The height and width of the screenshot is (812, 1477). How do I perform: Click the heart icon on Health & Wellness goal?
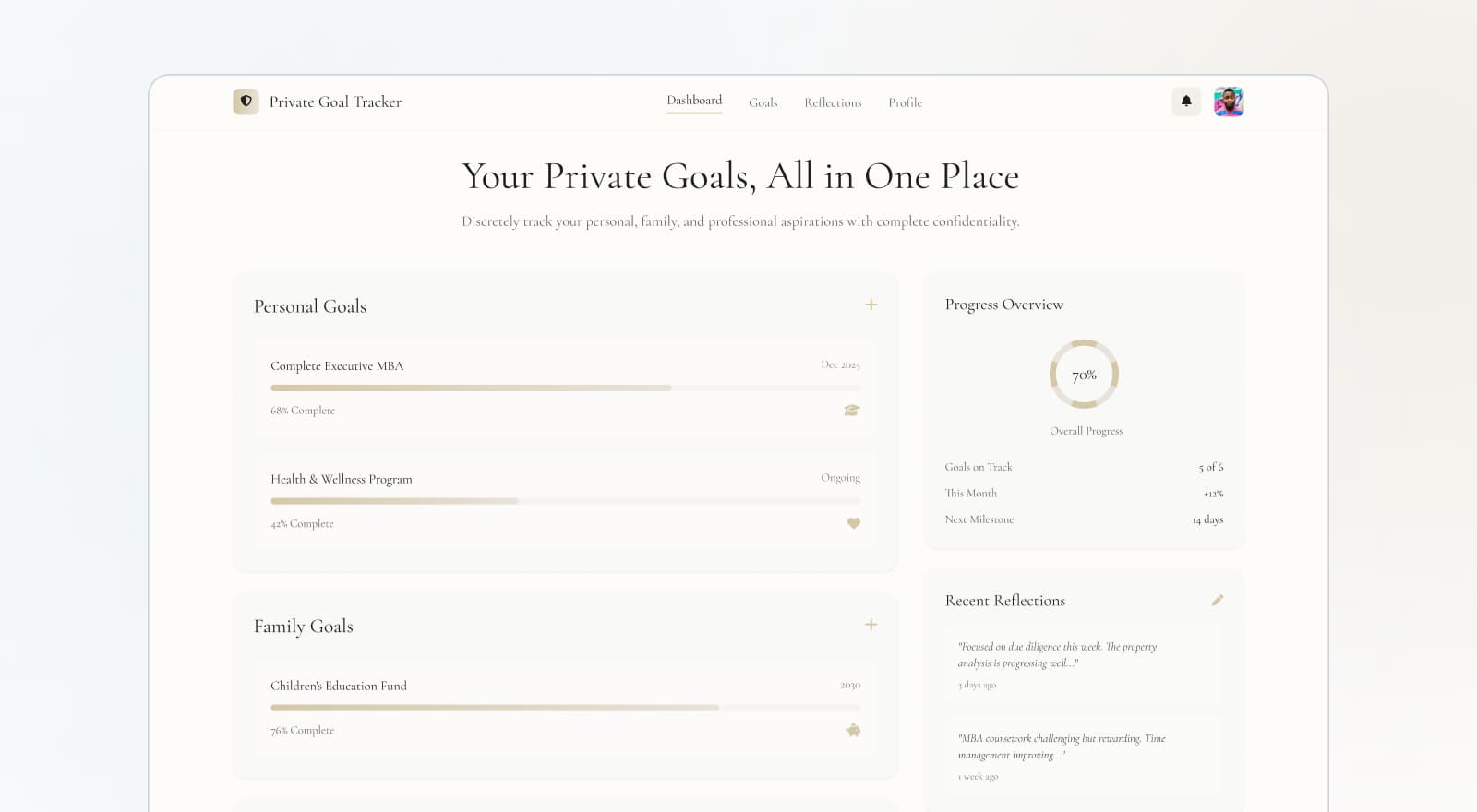(854, 523)
